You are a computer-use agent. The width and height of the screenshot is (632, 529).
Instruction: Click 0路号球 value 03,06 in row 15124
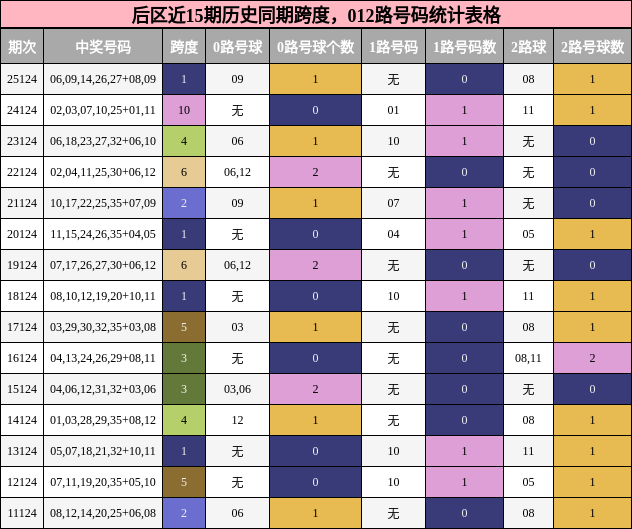point(237,389)
